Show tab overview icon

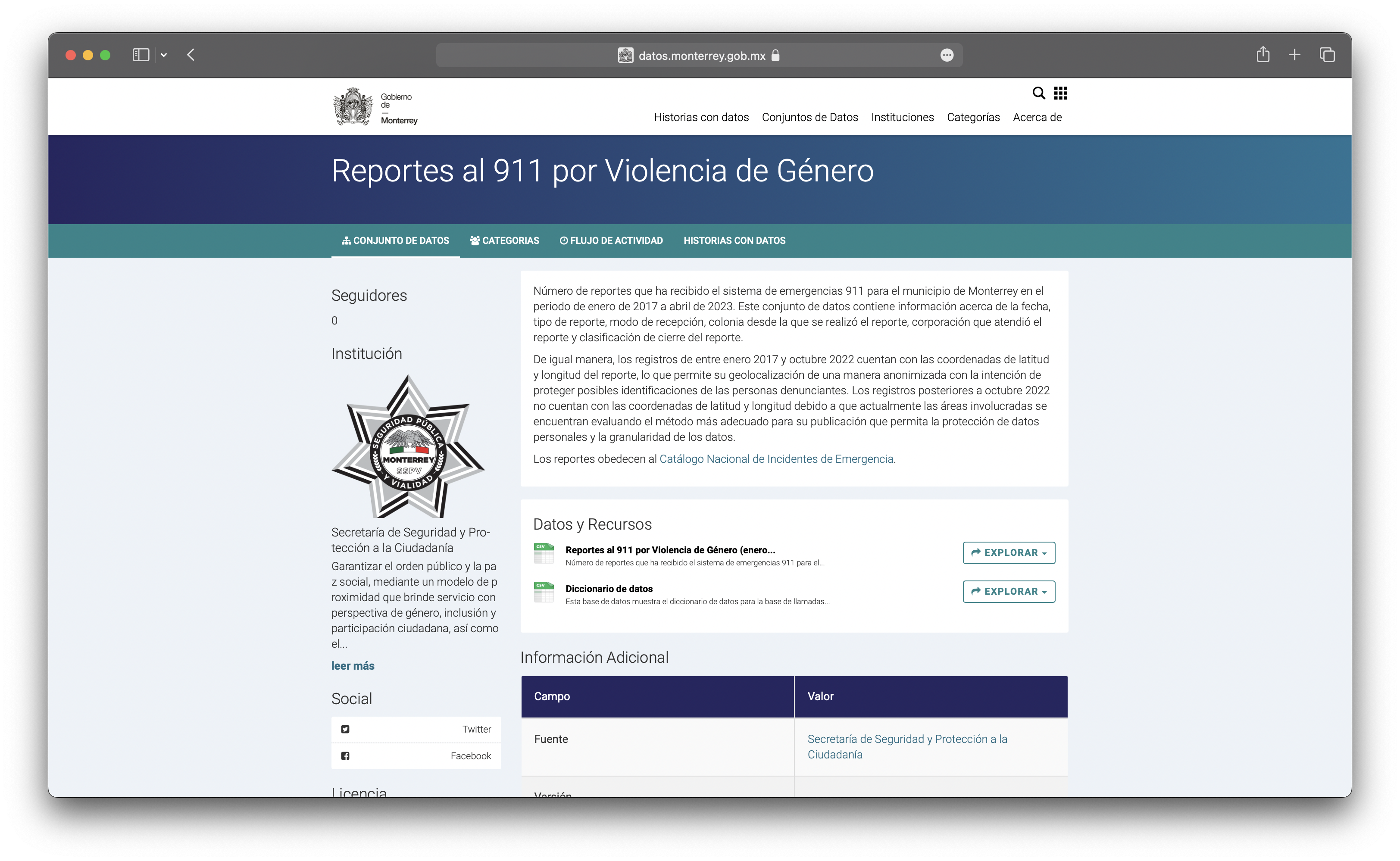coord(1327,55)
